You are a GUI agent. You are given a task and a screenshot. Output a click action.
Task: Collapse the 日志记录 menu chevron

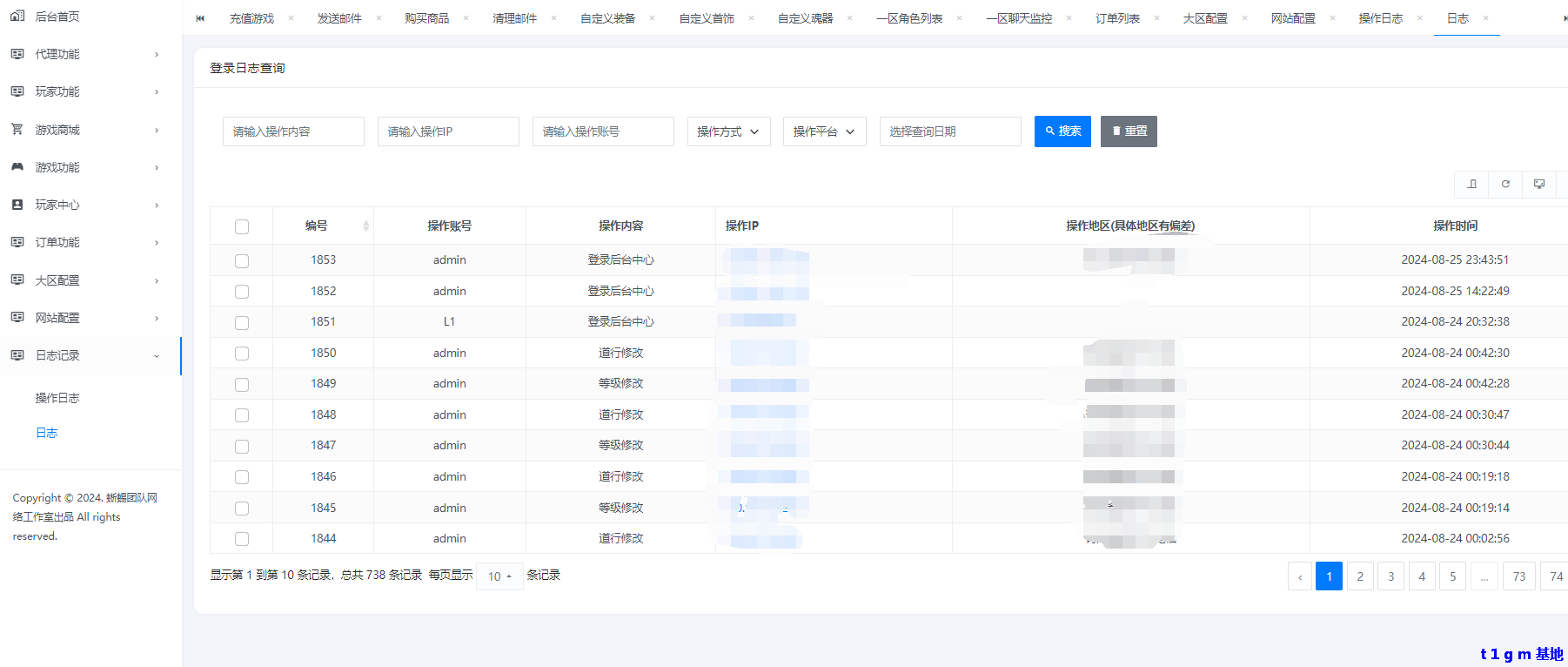pos(157,355)
